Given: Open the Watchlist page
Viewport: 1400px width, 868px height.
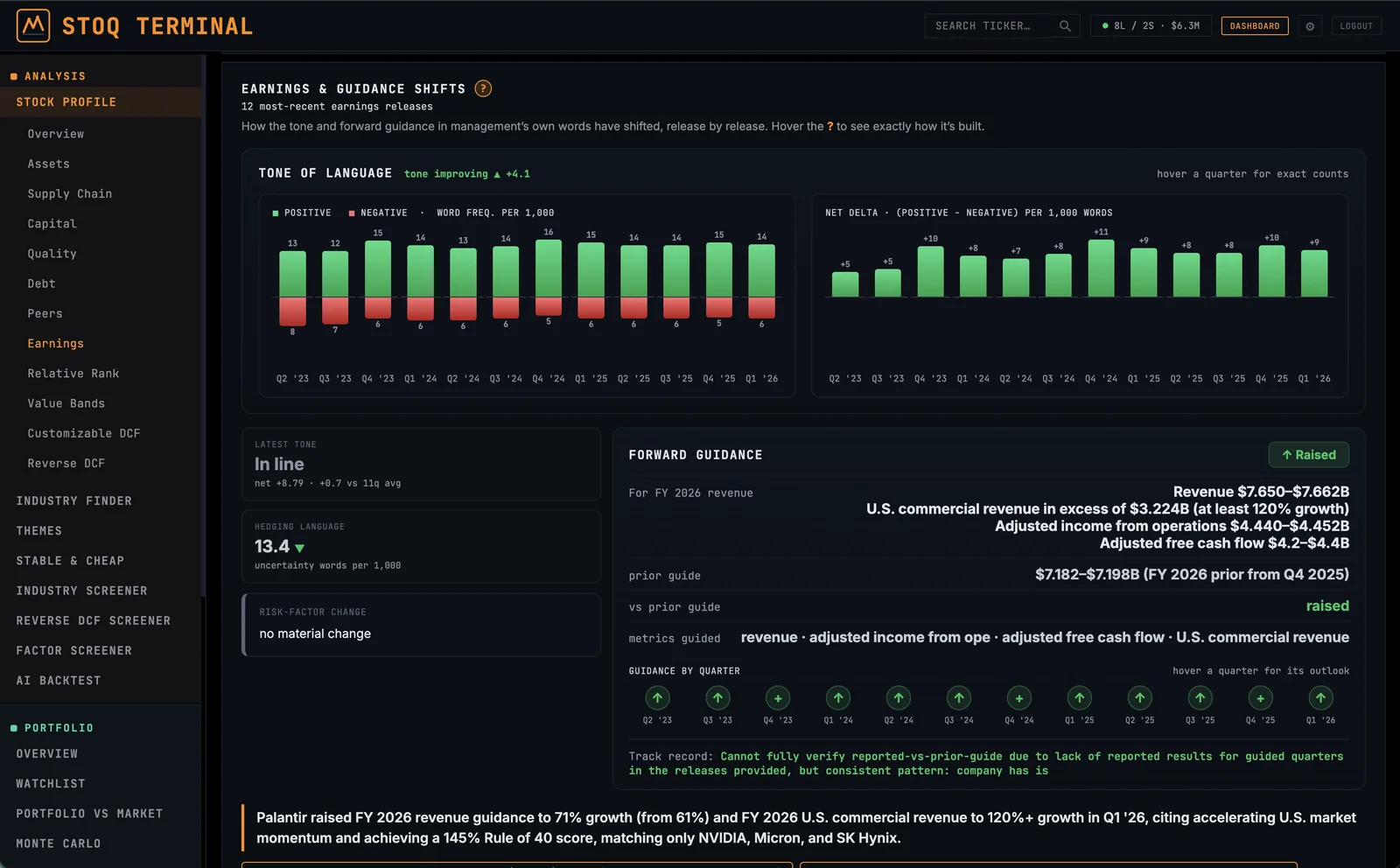Looking at the screenshot, I should pos(51,784).
